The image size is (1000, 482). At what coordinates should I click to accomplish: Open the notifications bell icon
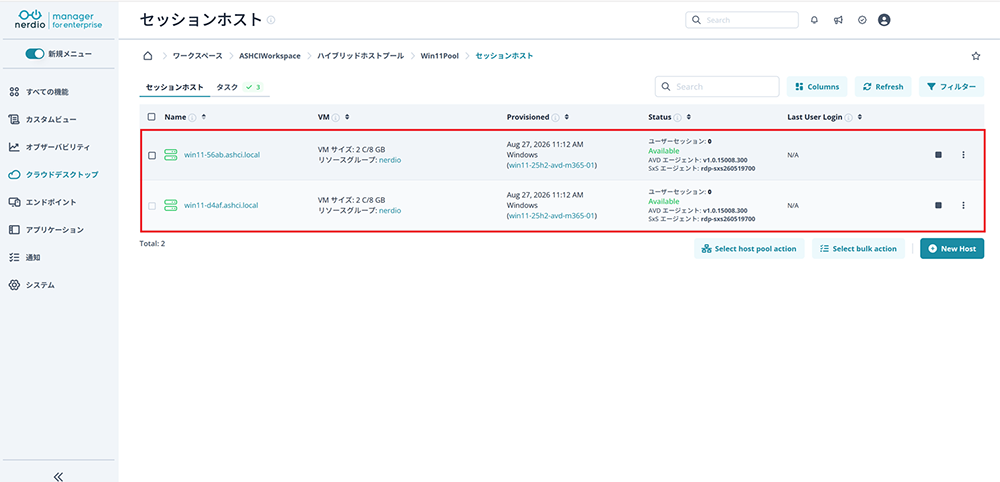click(x=814, y=20)
